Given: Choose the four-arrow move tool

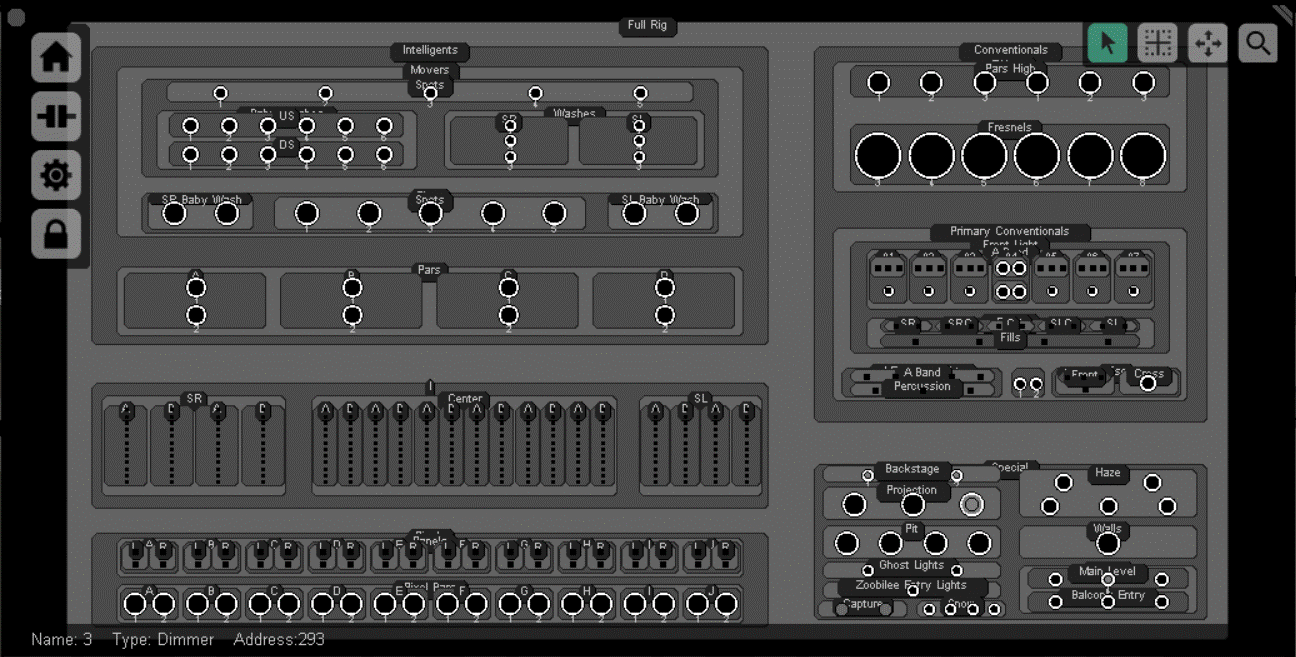Looking at the screenshot, I should (1208, 43).
